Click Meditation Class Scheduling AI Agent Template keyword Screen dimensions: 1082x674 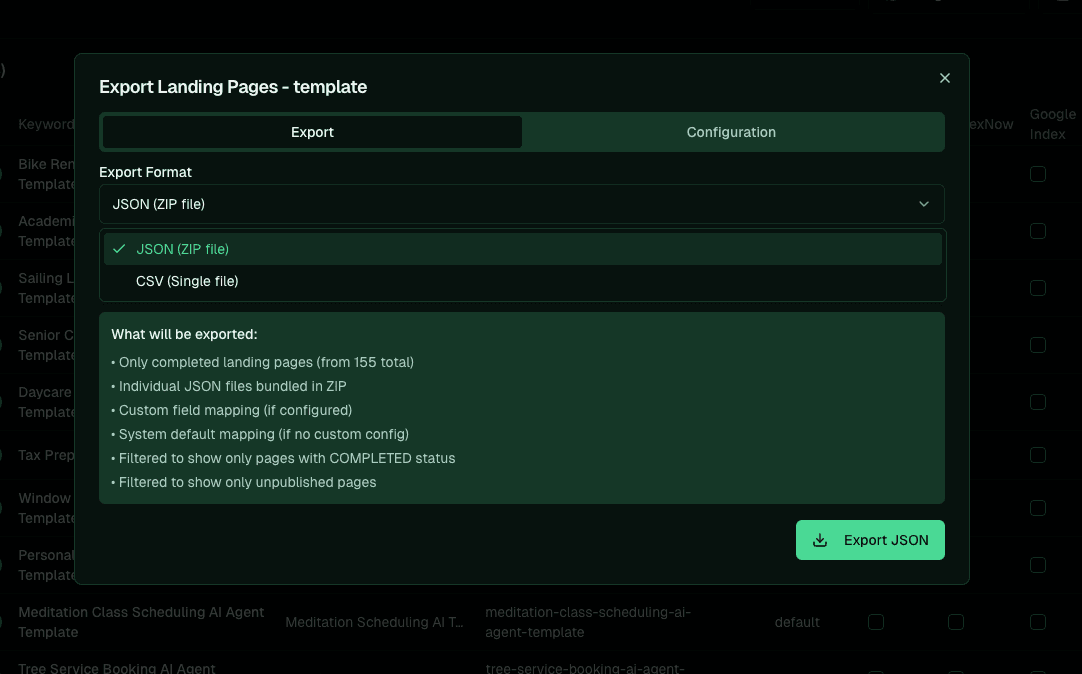(141, 622)
